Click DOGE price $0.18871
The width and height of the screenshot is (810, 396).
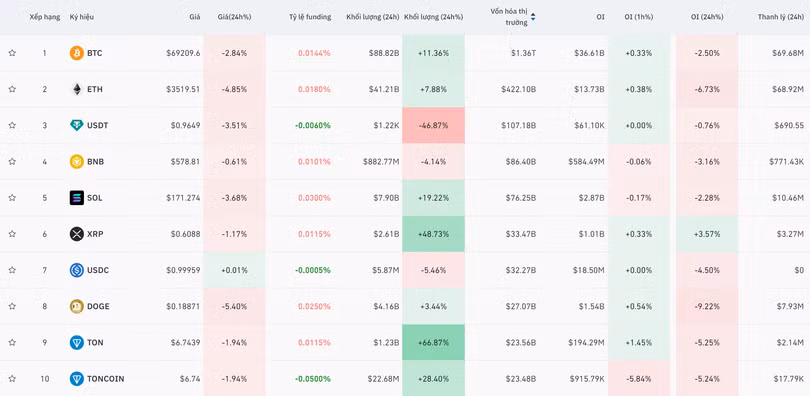tap(183, 306)
